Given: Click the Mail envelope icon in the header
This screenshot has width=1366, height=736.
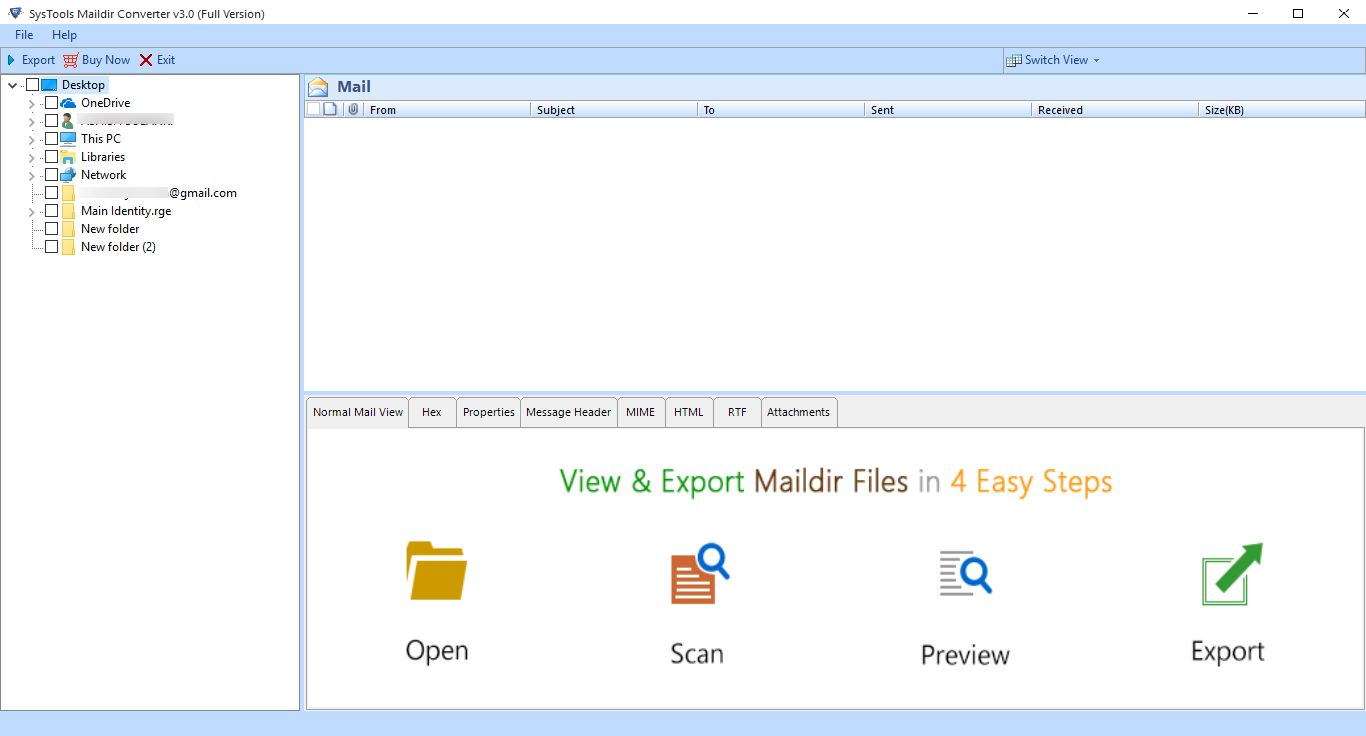Looking at the screenshot, I should click(318, 87).
